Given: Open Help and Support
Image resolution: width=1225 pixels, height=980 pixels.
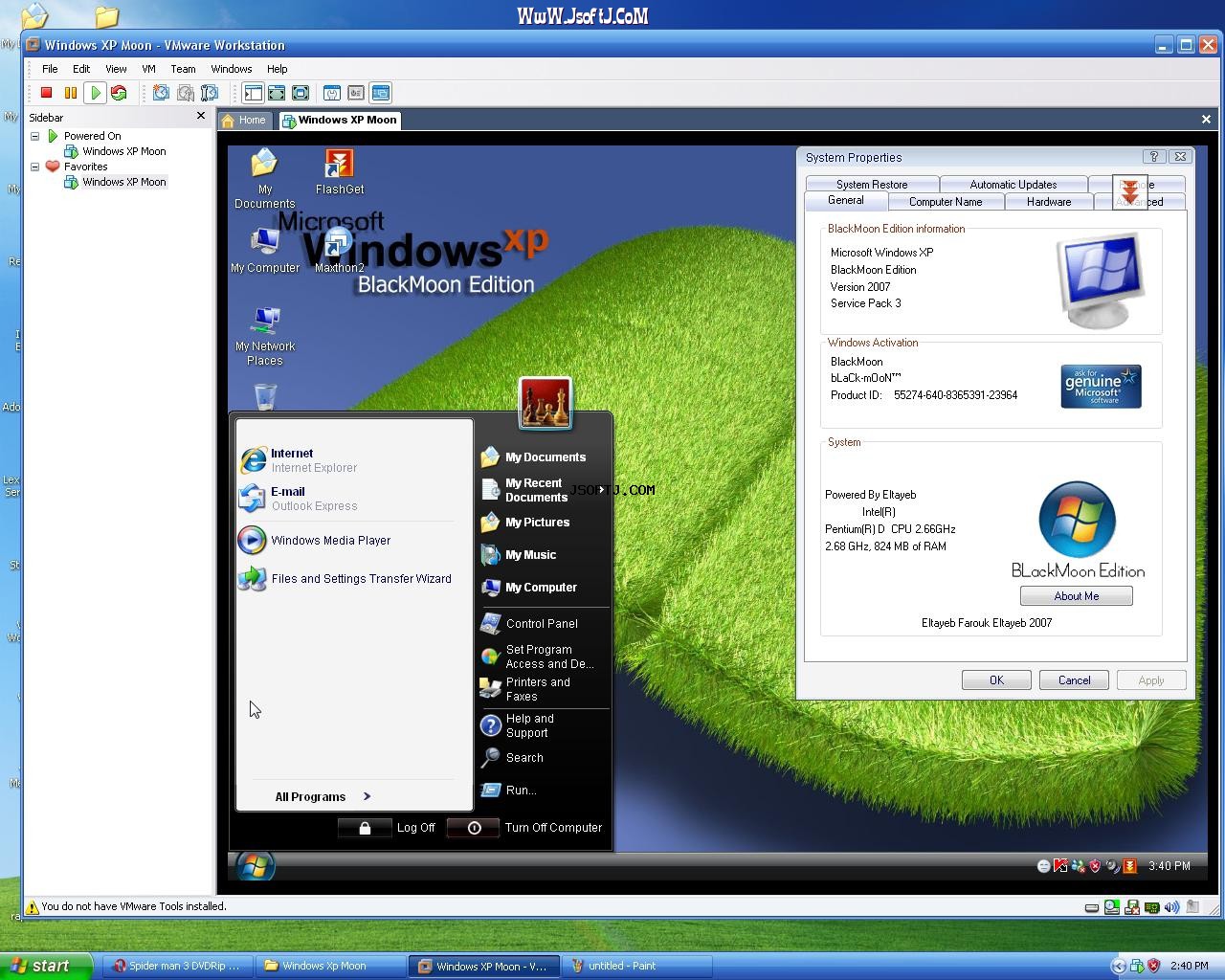Looking at the screenshot, I should pos(543,725).
